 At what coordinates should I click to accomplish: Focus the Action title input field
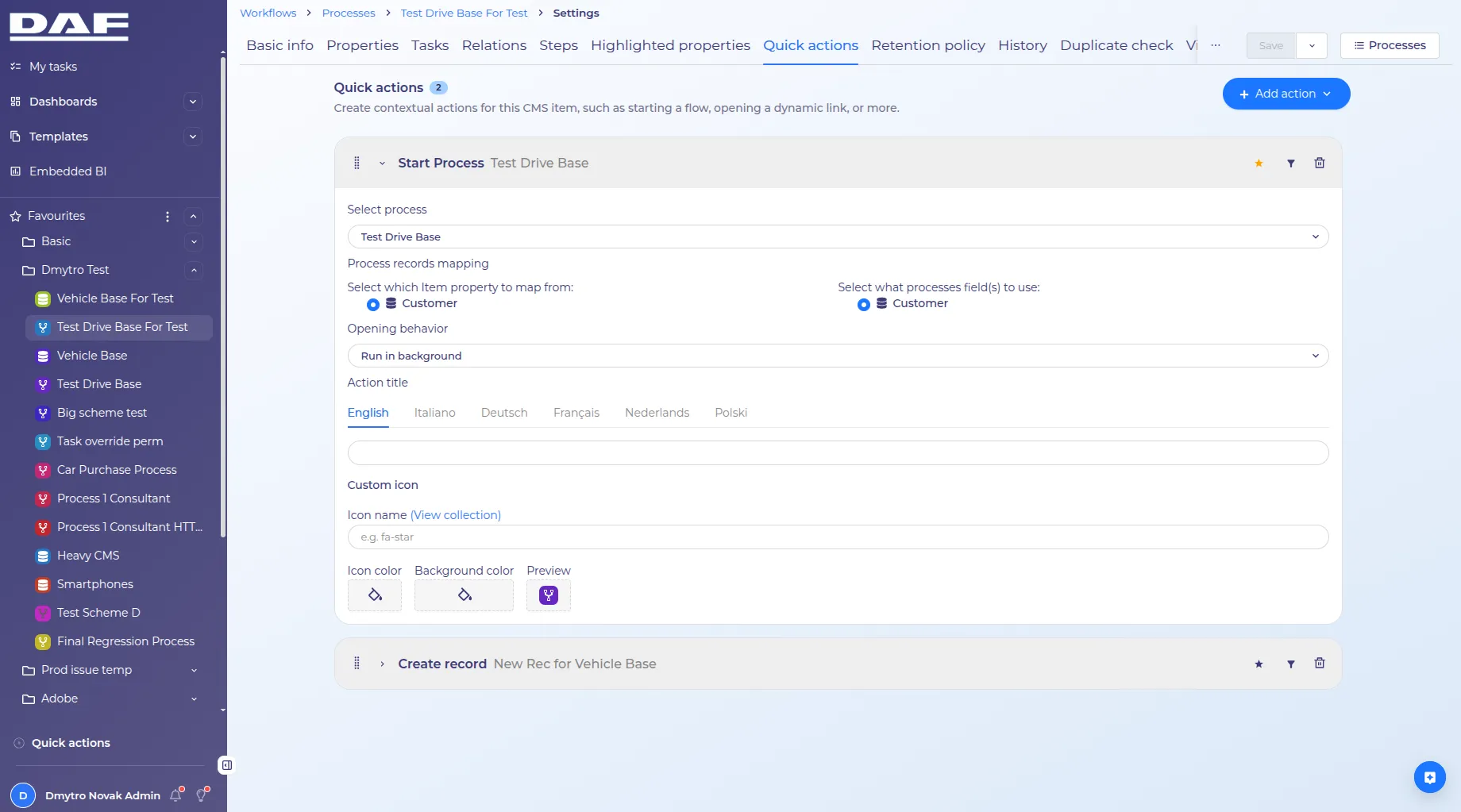(838, 453)
